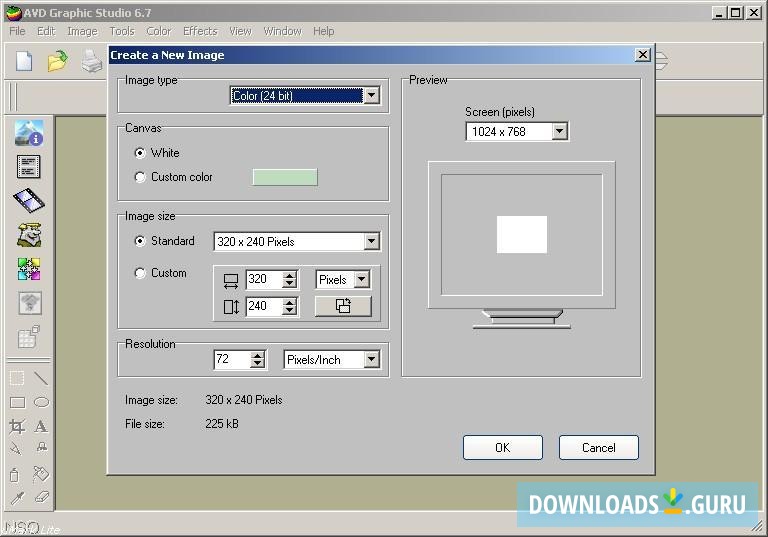The image size is (768, 537).
Task: Select the Eraser tool
Action: point(42,497)
